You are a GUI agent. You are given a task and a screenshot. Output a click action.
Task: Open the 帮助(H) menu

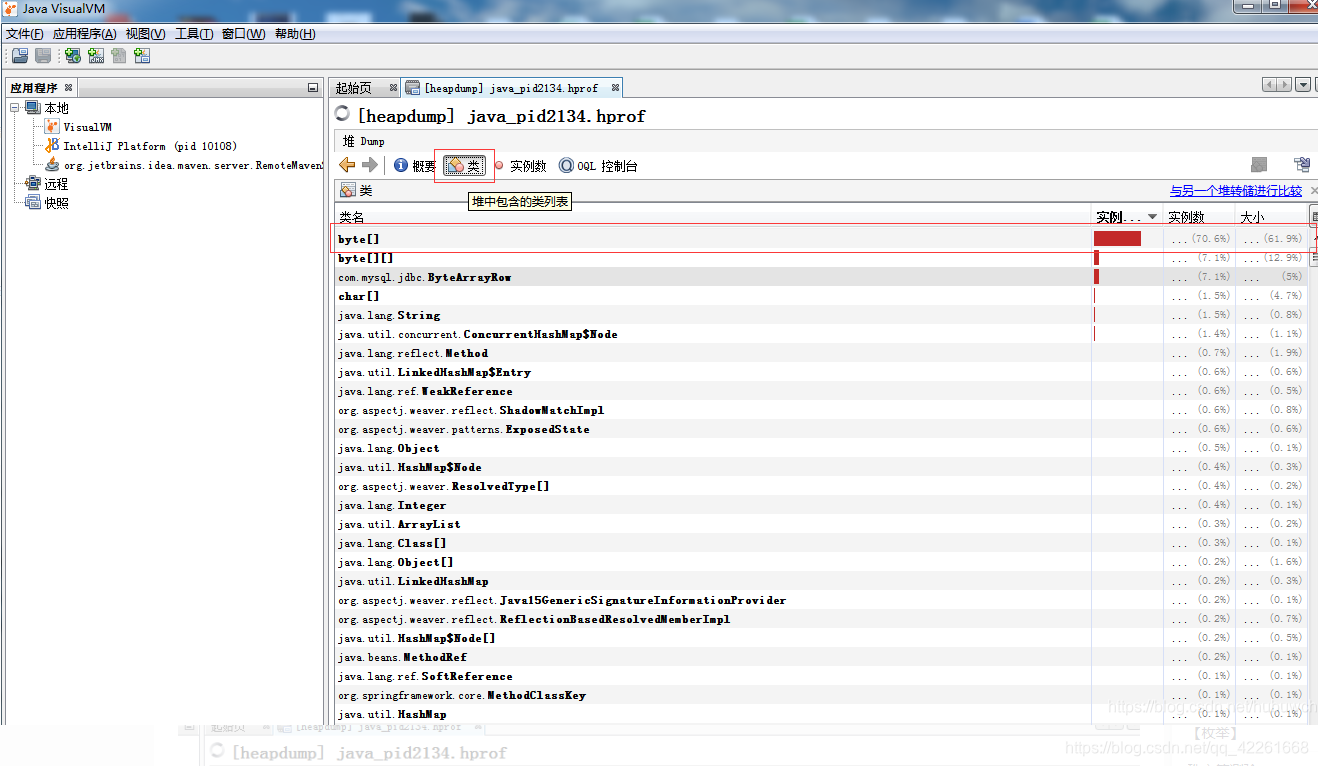[295, 34]
